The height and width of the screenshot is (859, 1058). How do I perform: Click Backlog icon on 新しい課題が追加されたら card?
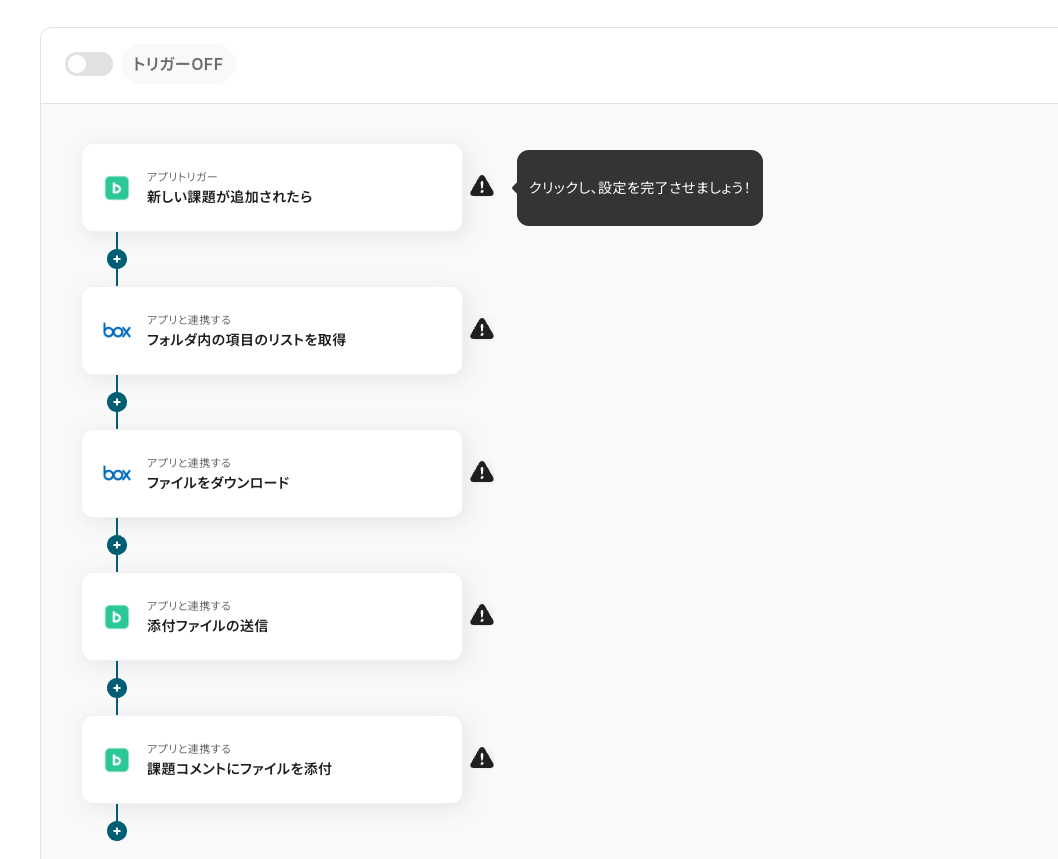[x=117, y=188]
